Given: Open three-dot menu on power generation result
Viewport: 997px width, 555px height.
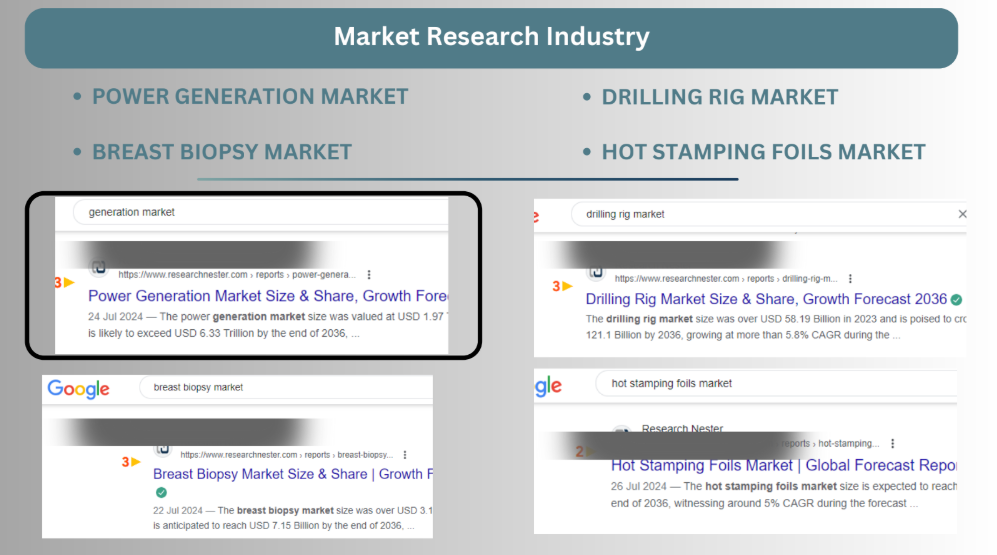Looking at the screenshot, I should click(x=369, y=274).
